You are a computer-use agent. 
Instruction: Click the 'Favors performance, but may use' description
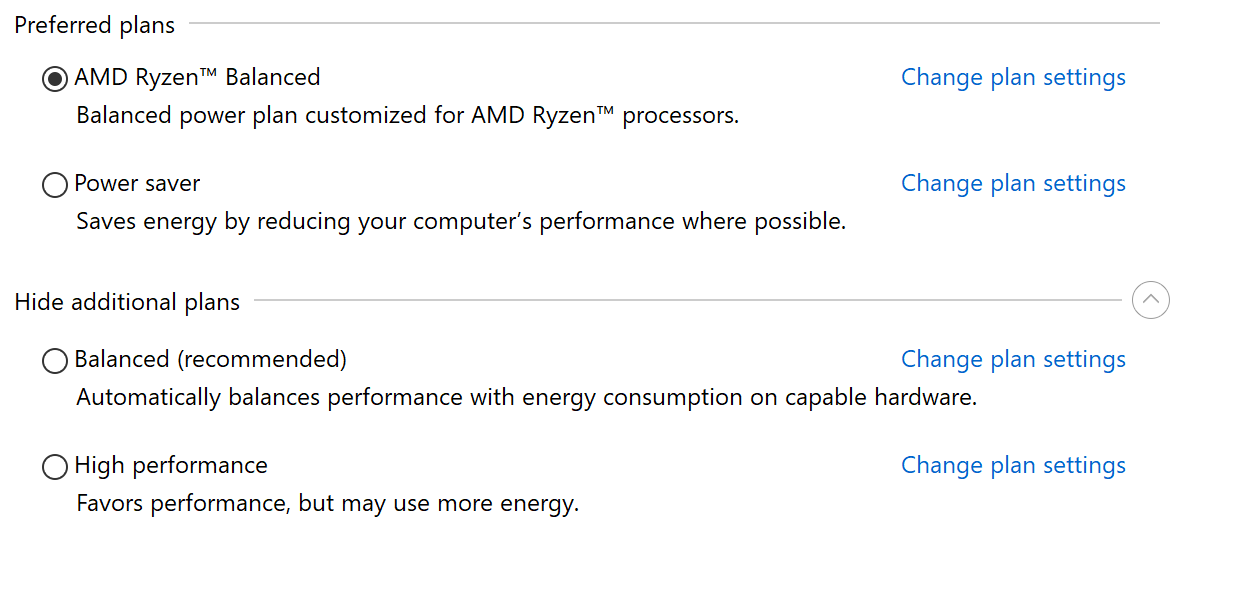[x=327, y=504]
